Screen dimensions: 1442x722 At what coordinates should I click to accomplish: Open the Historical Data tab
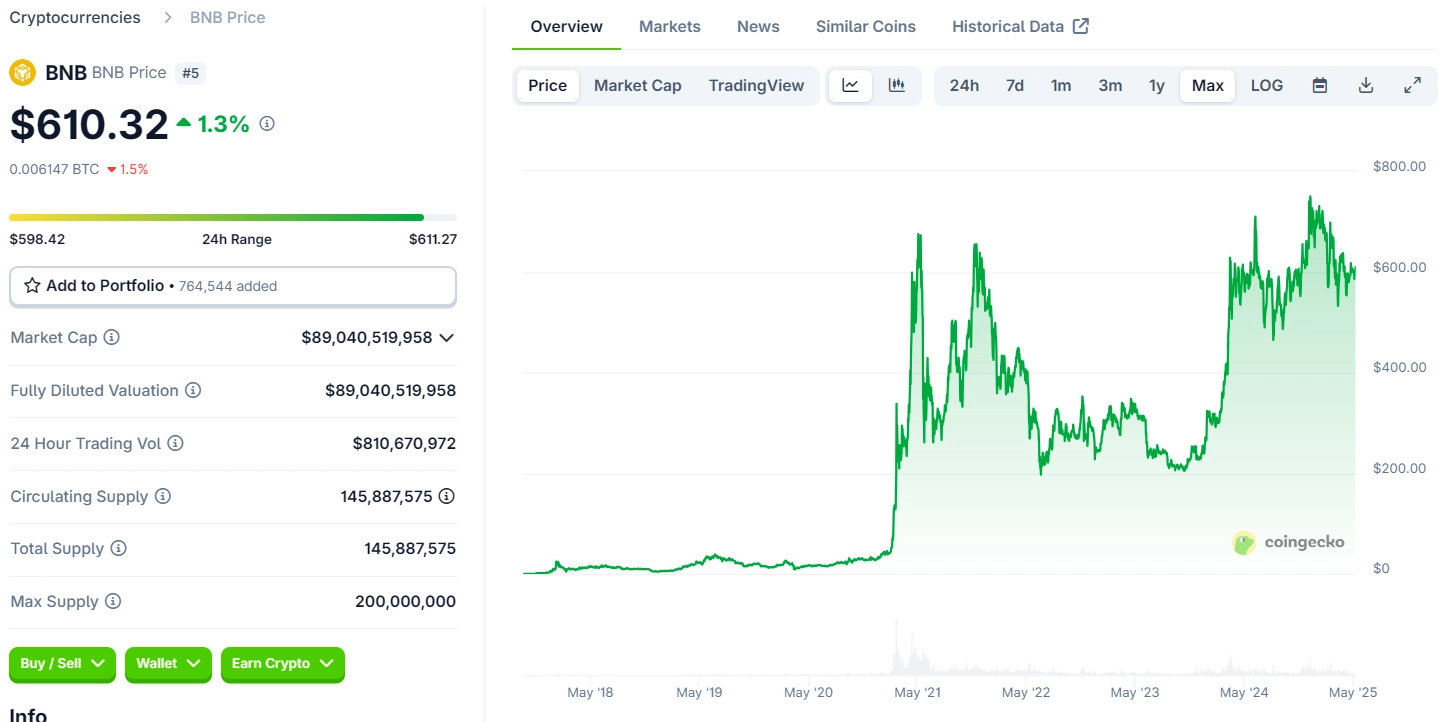coord(1020,27)
